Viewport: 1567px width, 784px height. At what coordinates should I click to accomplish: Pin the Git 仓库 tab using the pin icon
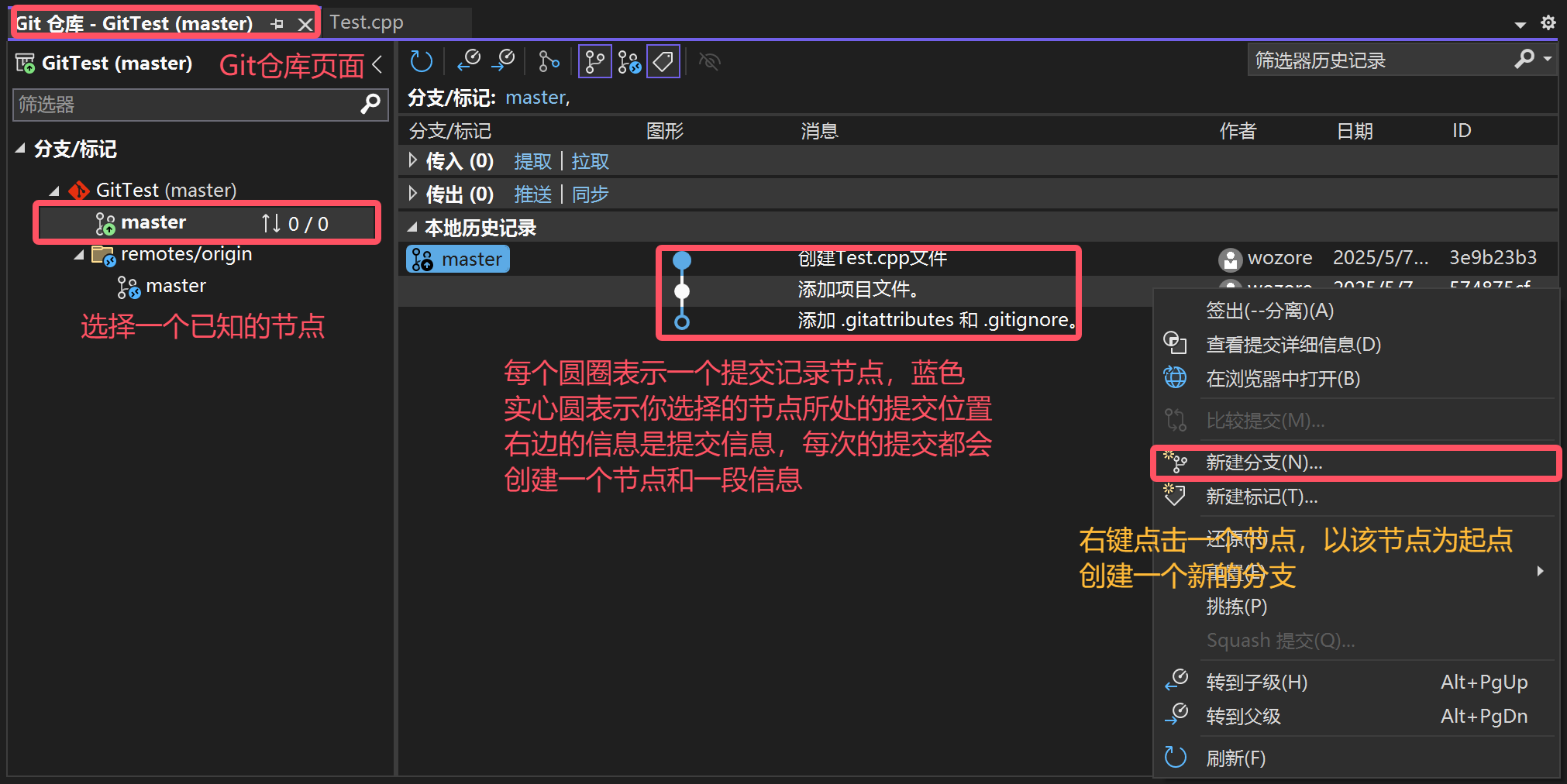[x=277, y=24]
